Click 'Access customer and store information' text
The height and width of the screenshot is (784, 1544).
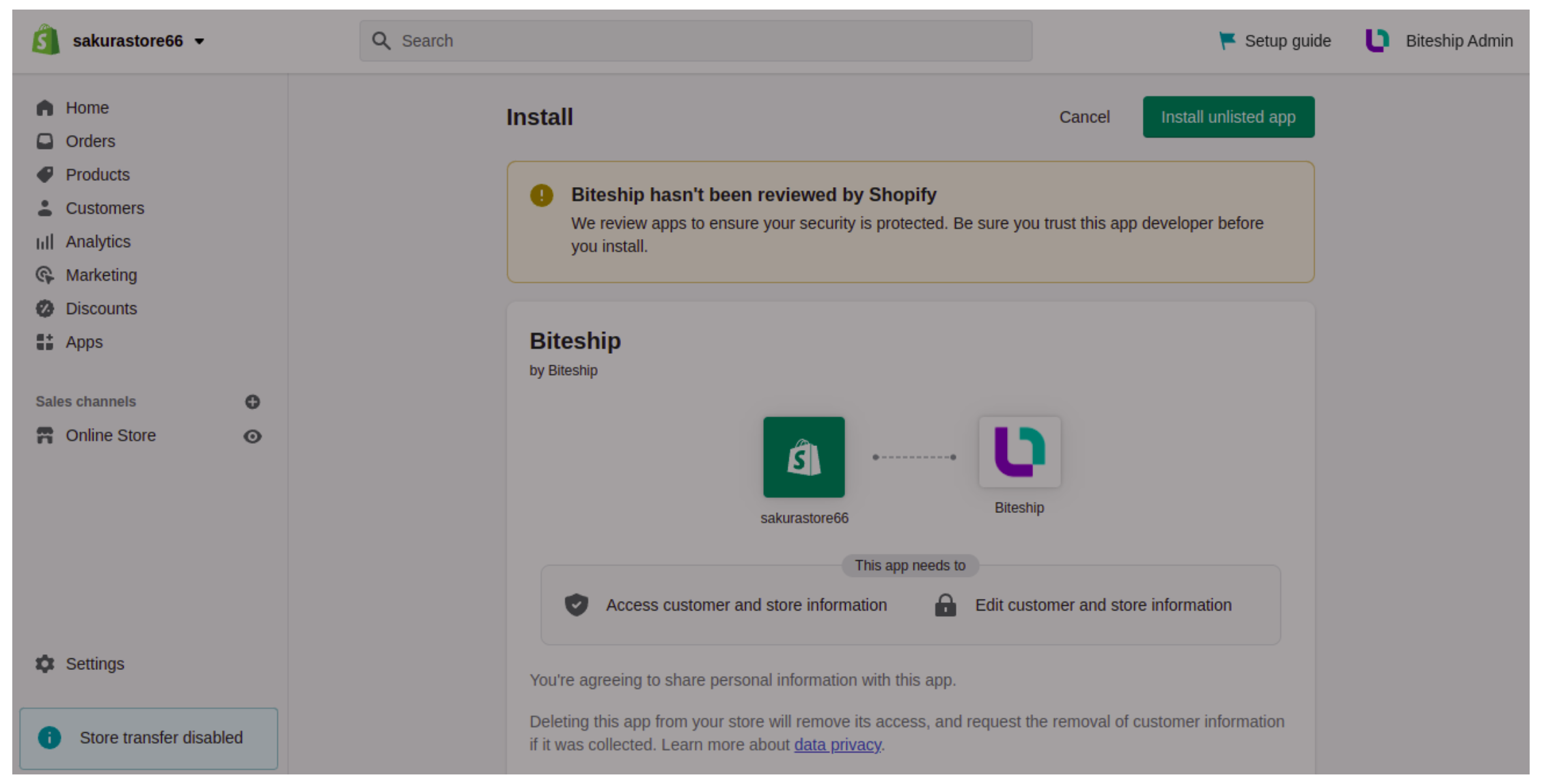746,605
